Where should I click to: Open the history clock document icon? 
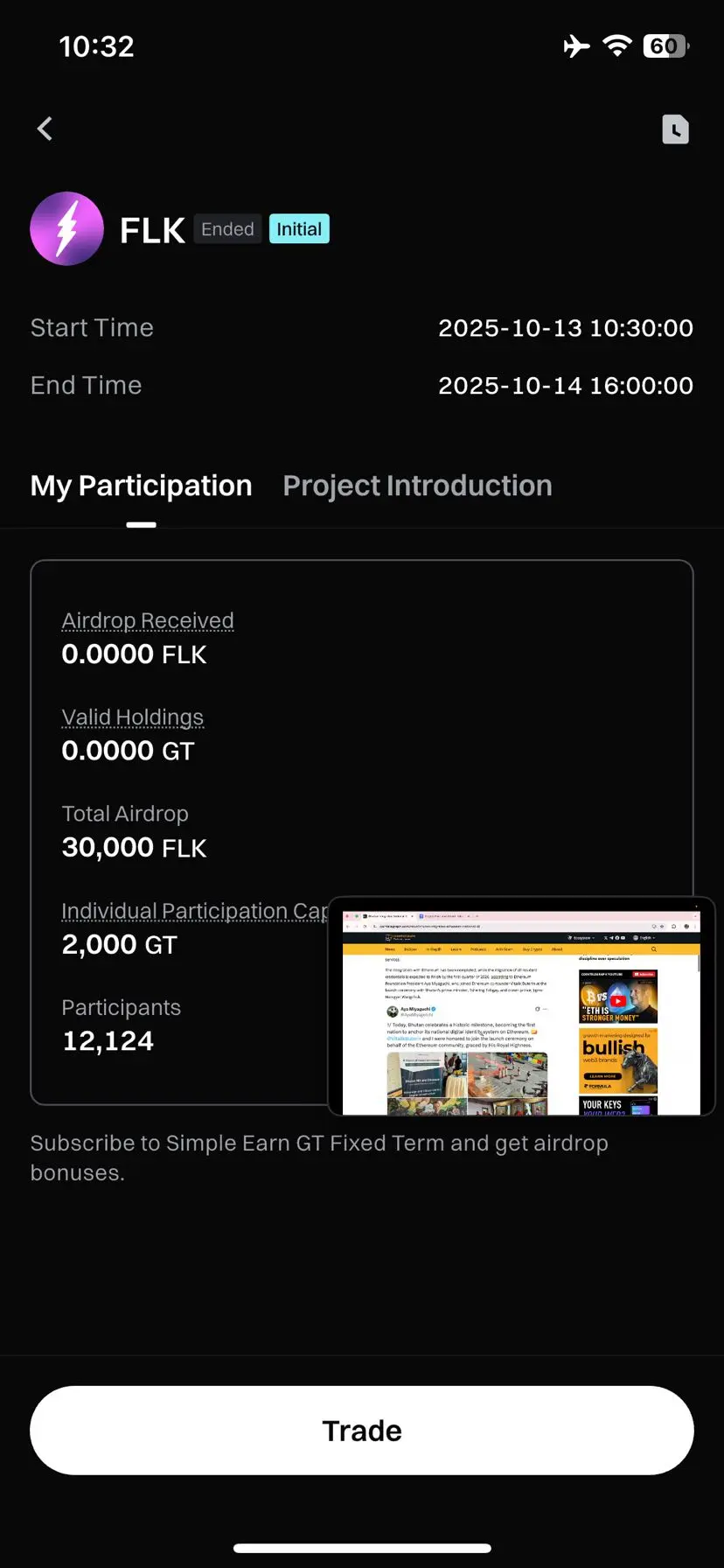675,129
